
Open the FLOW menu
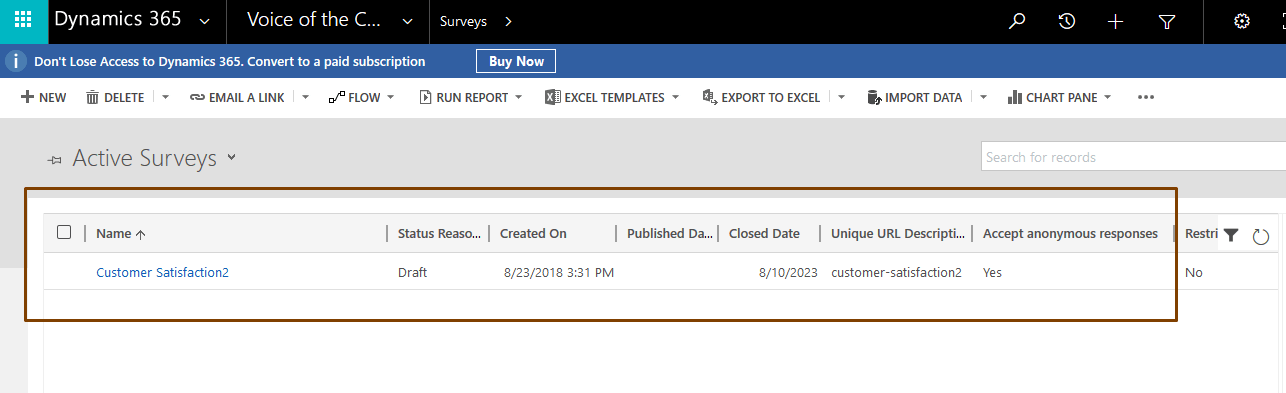pos(362,97)
